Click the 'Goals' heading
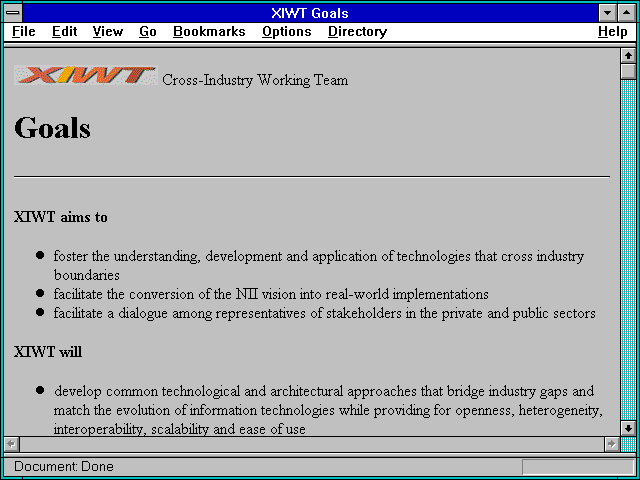 click(x=52, y=128)
